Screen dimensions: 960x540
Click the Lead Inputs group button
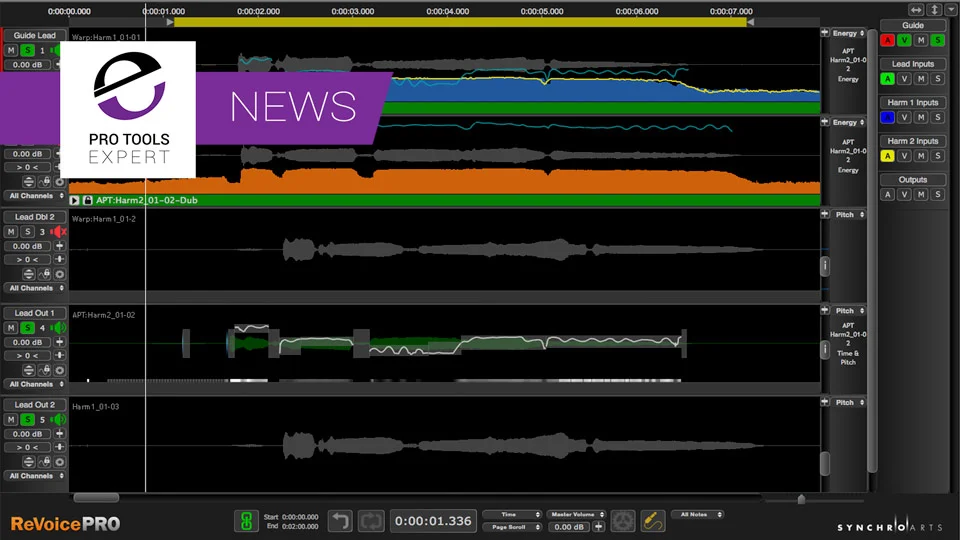tap(913, 64)
